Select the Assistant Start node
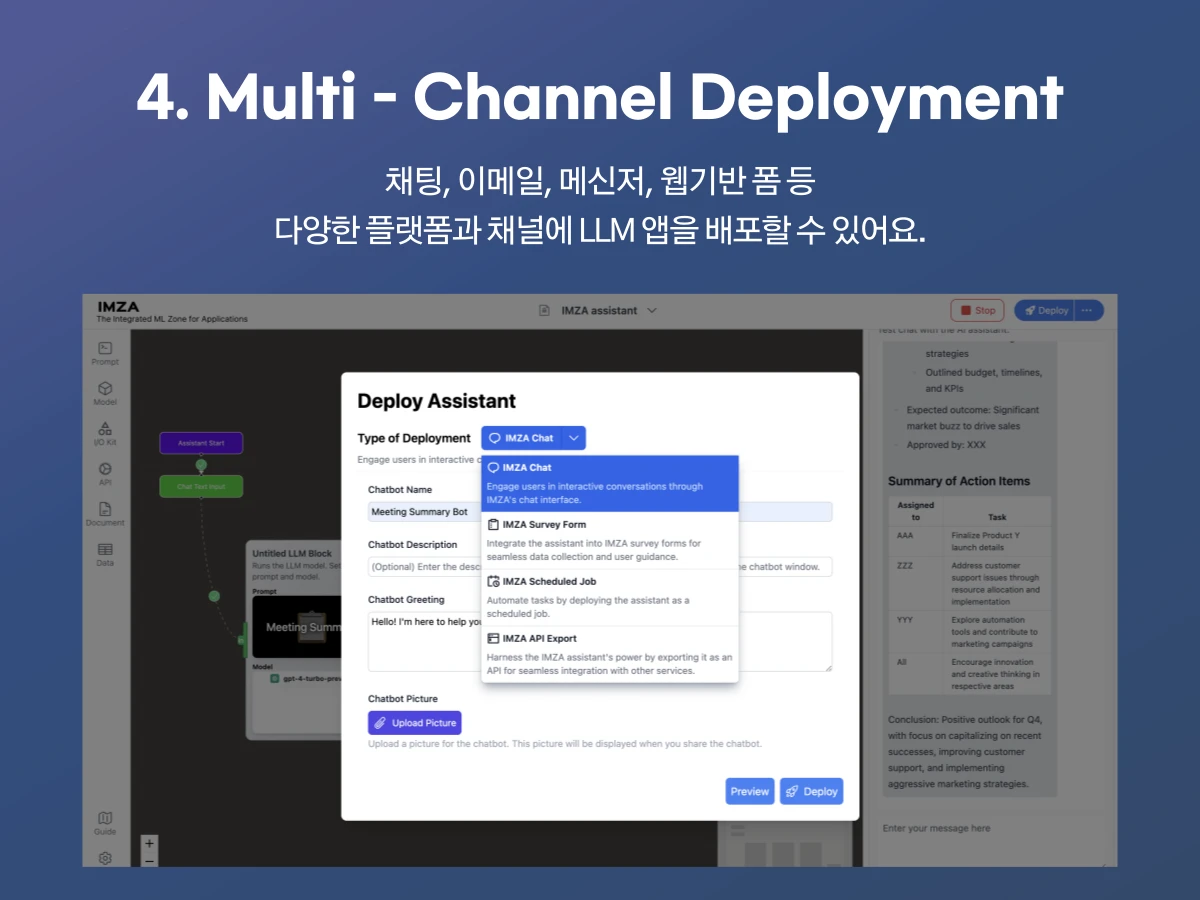The width and height of the screenshot is (1200, 900). (x=201, y=443)
